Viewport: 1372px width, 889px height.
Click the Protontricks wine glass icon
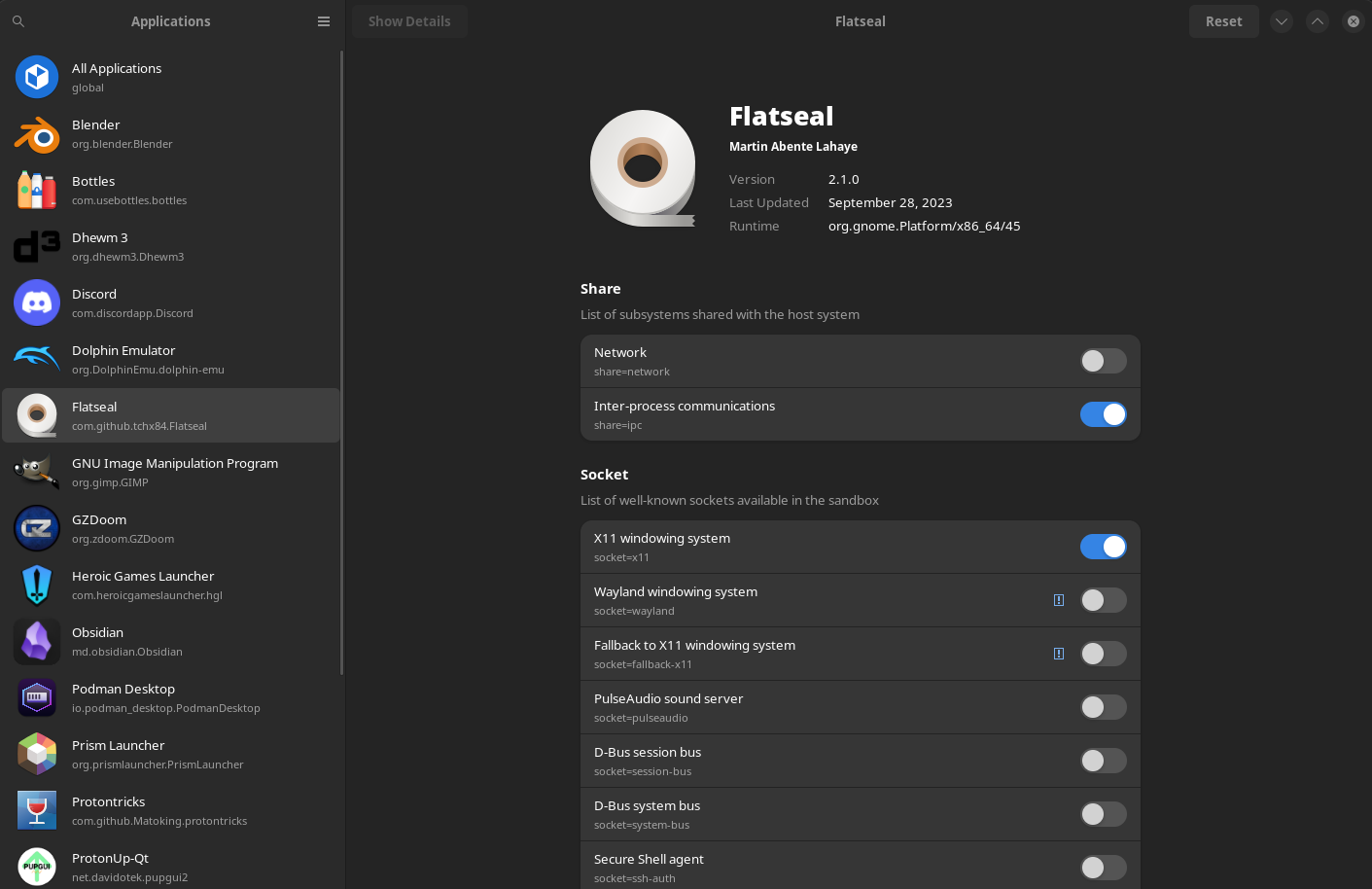[x=37, y=810]
